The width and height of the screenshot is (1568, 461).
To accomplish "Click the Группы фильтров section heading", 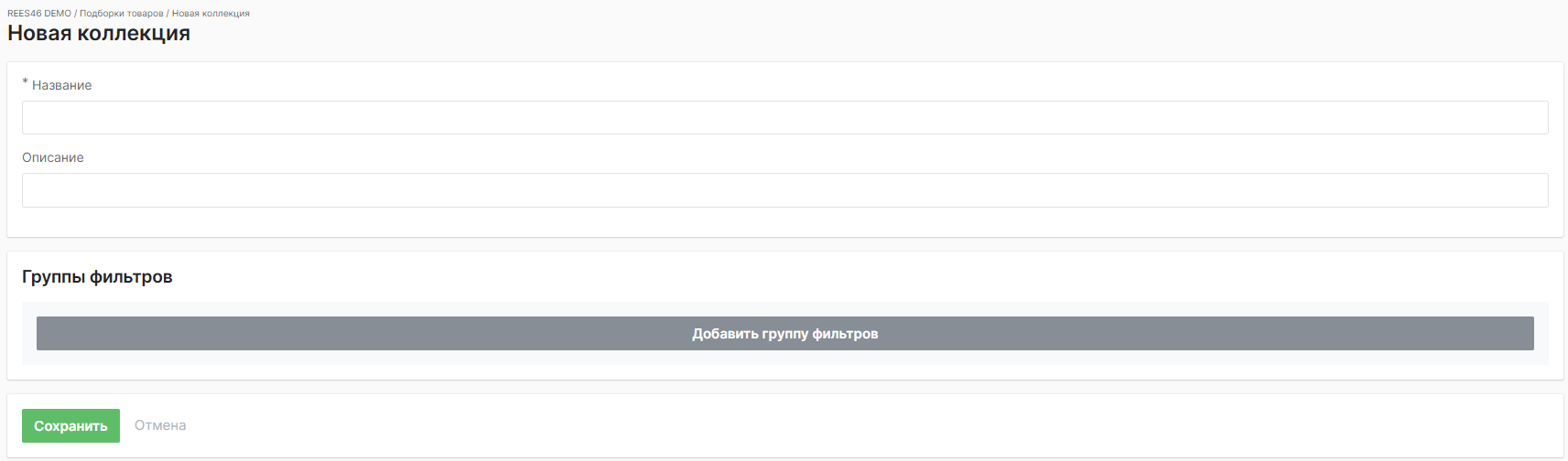I will pyautogui.click(x=97, y=277).
